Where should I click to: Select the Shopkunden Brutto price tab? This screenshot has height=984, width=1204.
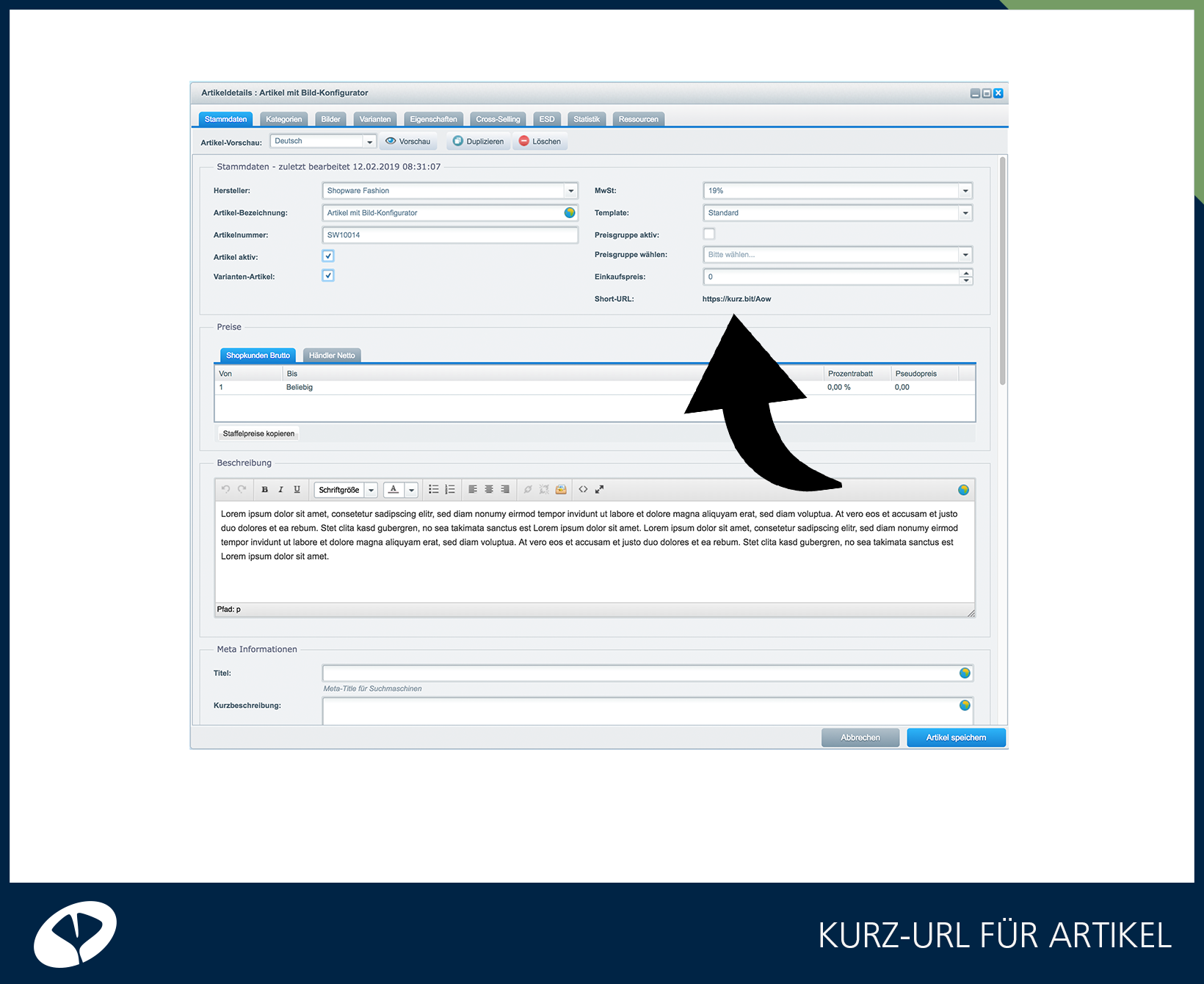click(258, 355)
